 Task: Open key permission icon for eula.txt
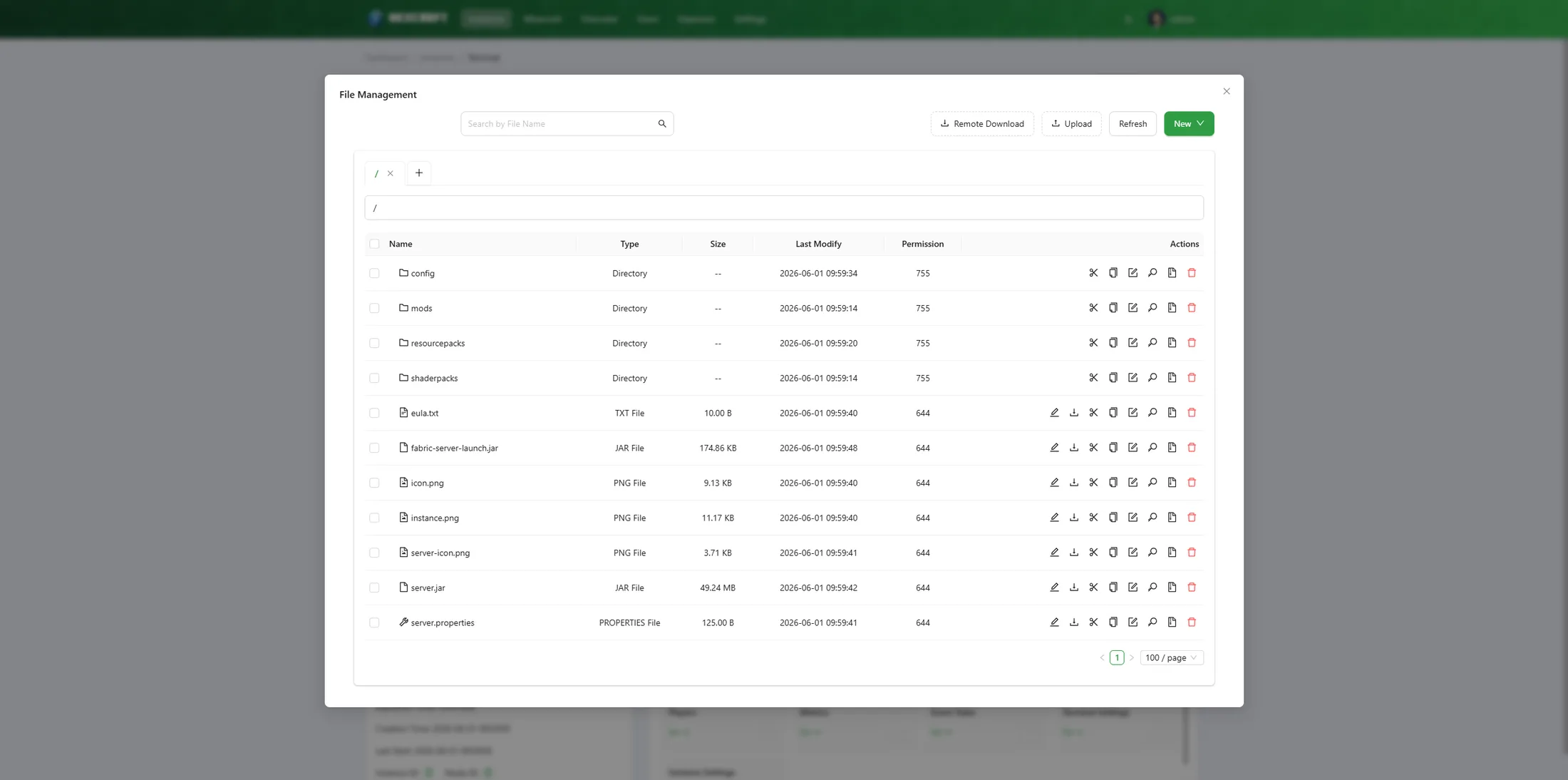(x=1152, y=413)
